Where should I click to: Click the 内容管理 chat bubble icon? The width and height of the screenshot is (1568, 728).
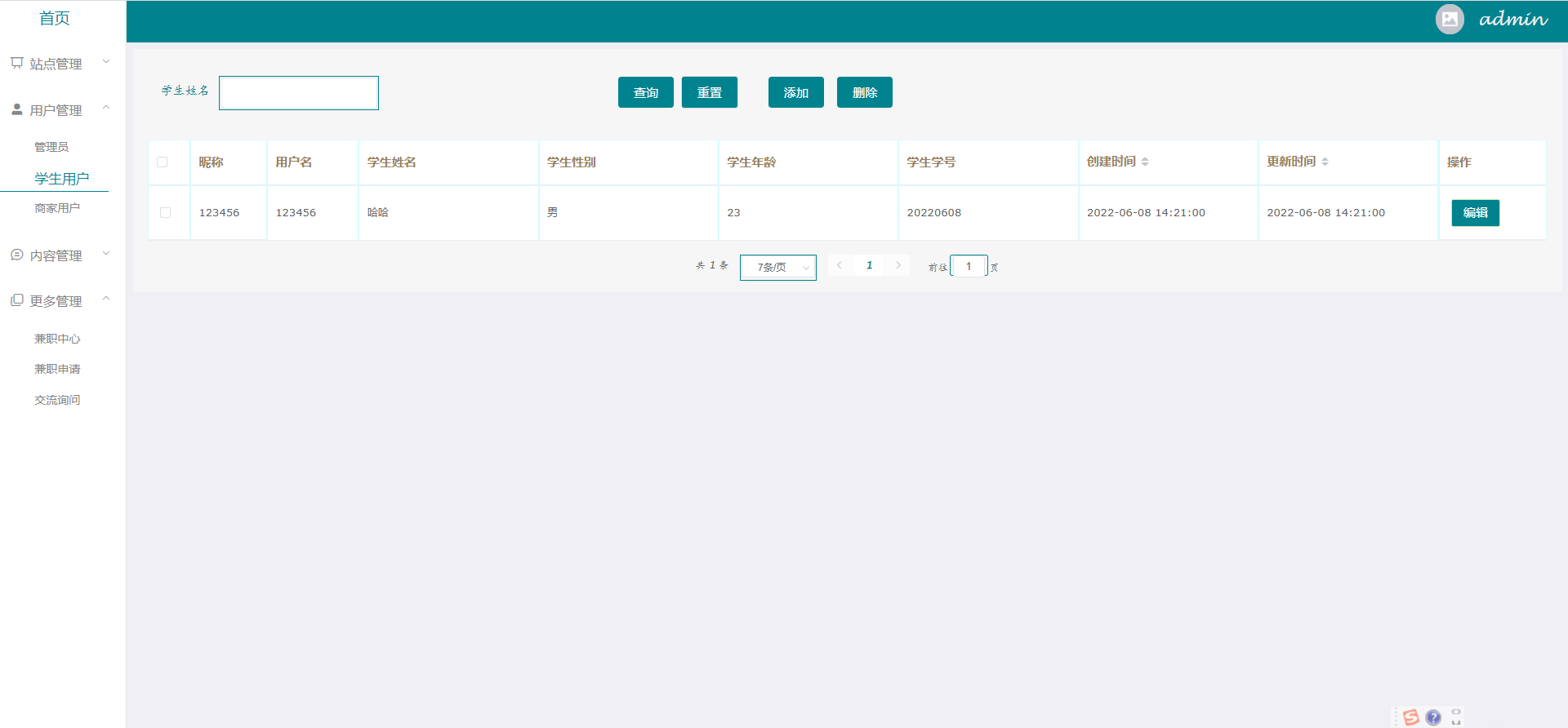tap(16, 255)
